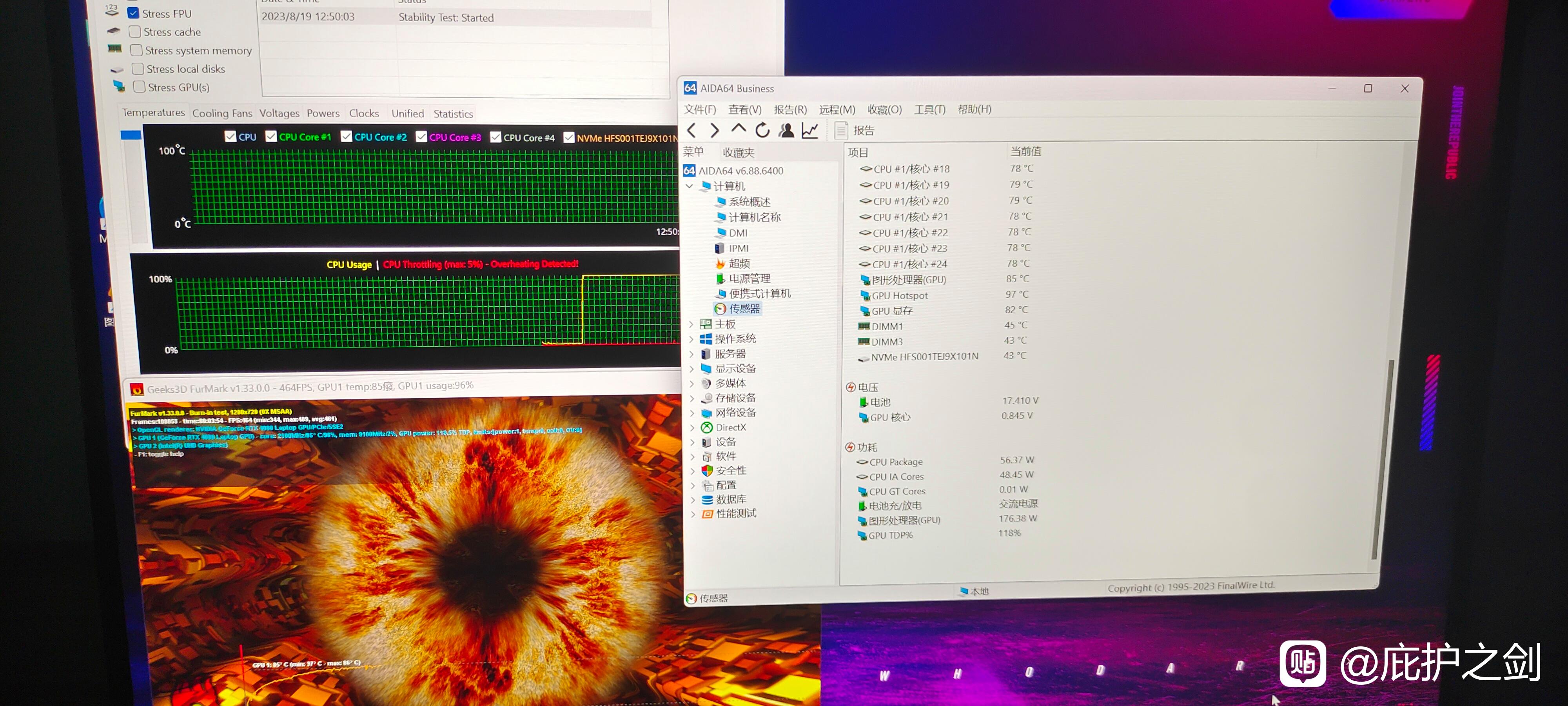The image size is (1568, 706).
Task: Click the GPU TDP% row icon
Action: 862,535
